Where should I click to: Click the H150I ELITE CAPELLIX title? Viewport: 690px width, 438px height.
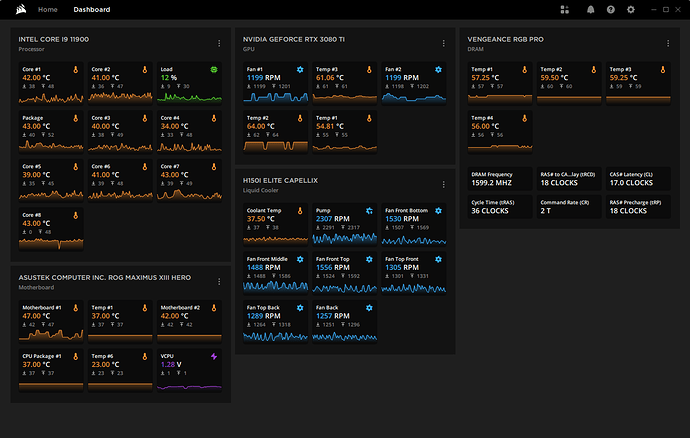(280, 180)
